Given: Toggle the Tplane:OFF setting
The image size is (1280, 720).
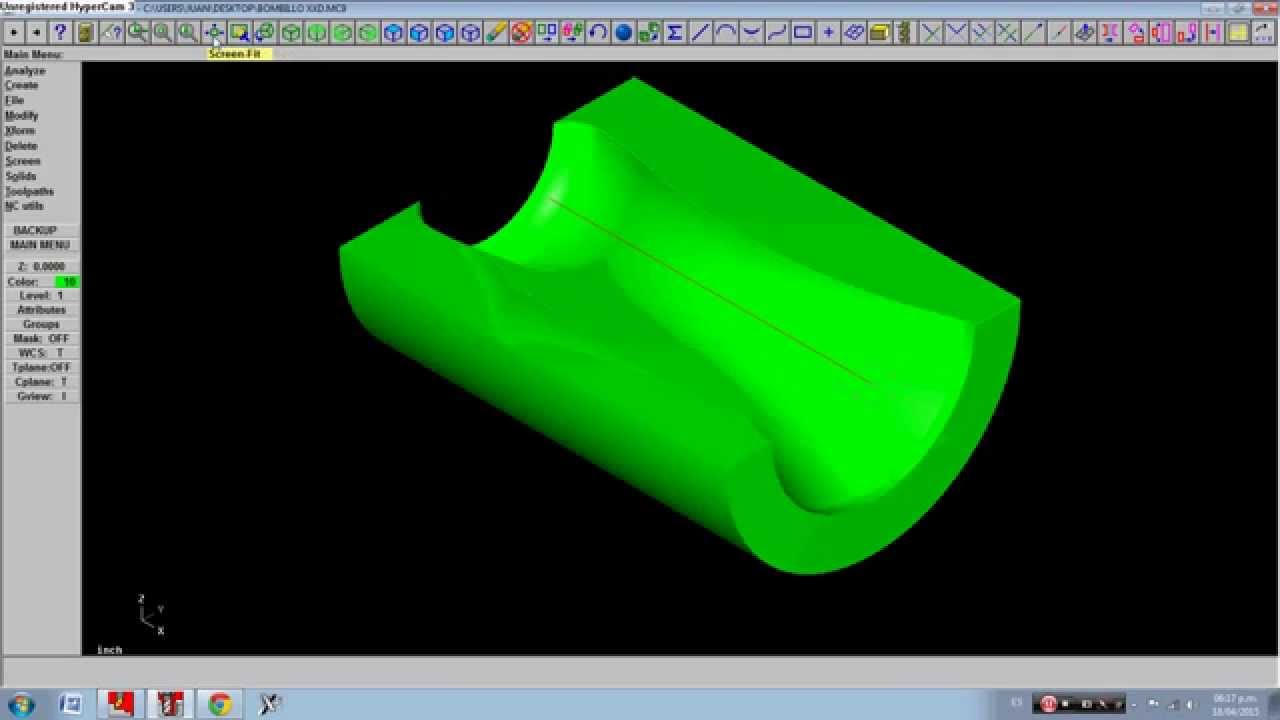Looking at the screenshot, I should 41,368.
